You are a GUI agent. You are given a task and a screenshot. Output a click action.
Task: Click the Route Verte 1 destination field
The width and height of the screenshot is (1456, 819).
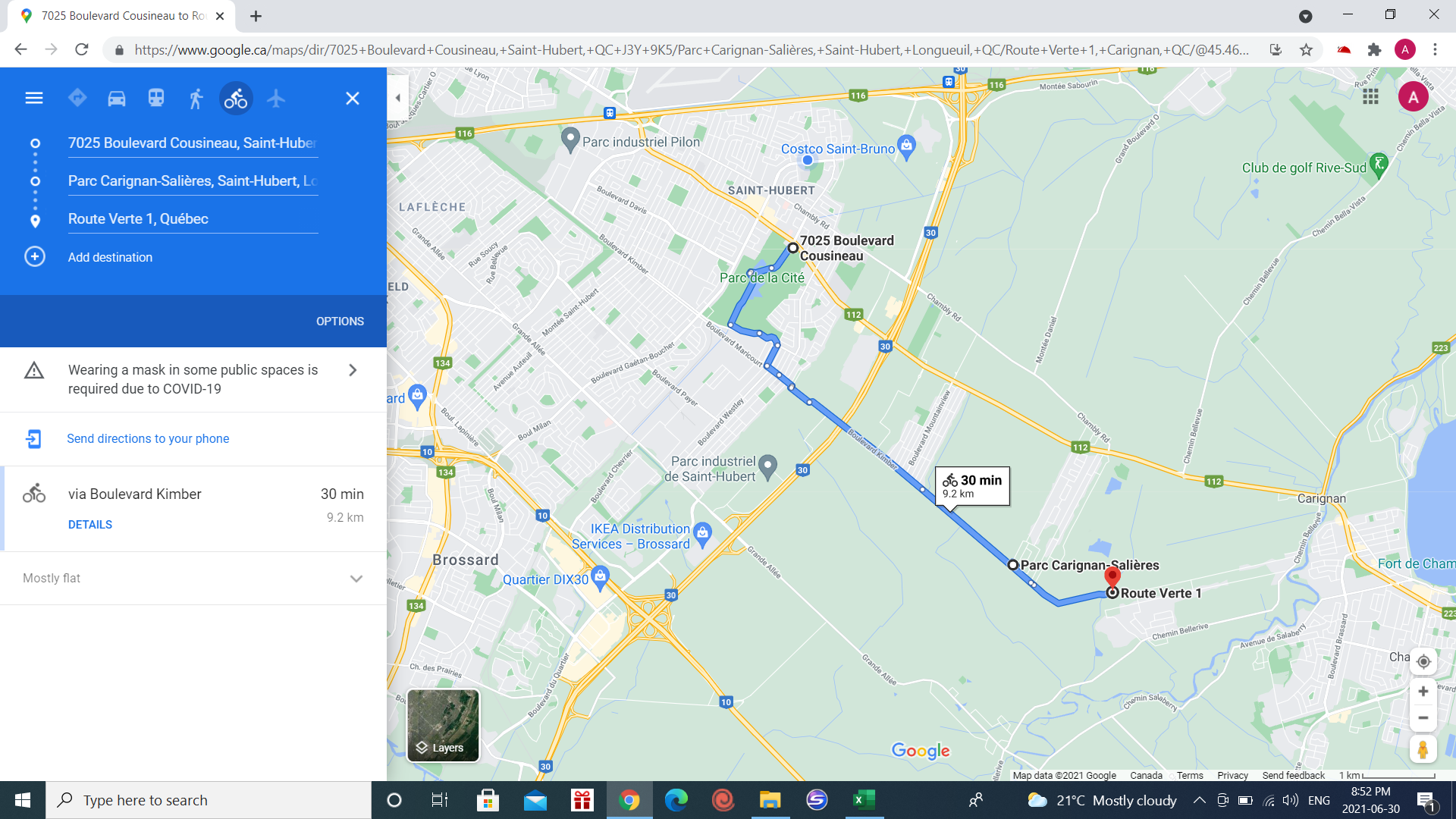[x=193, y=219]
